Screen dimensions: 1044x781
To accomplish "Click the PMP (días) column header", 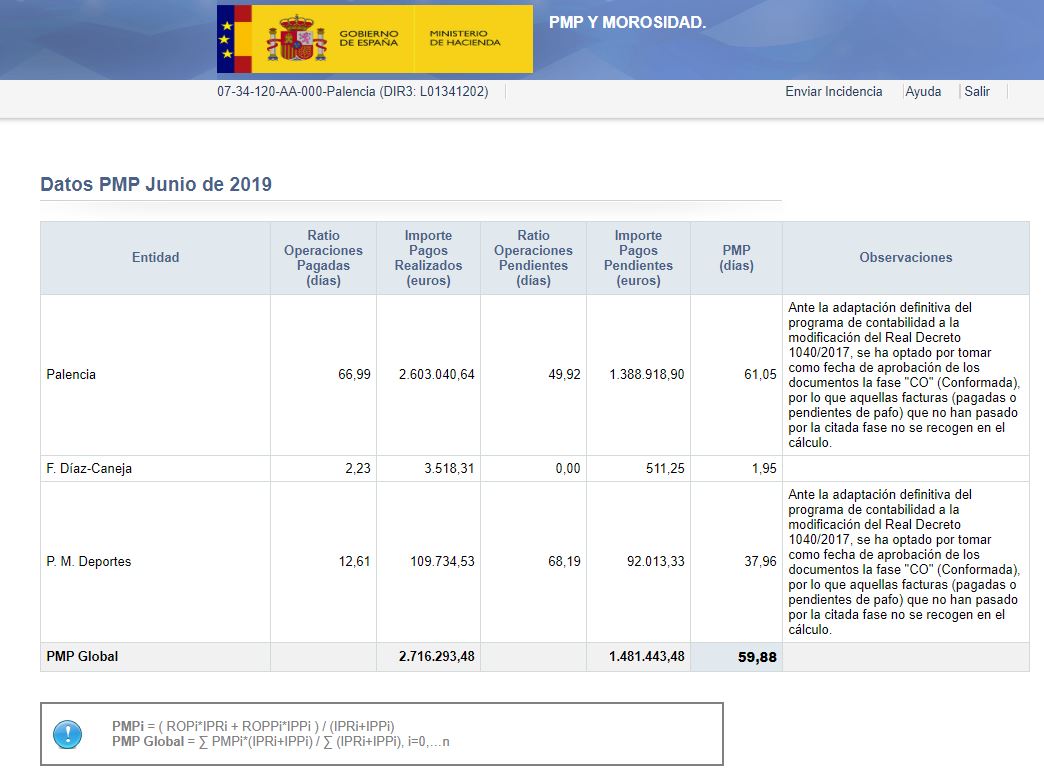I will 736,258.
